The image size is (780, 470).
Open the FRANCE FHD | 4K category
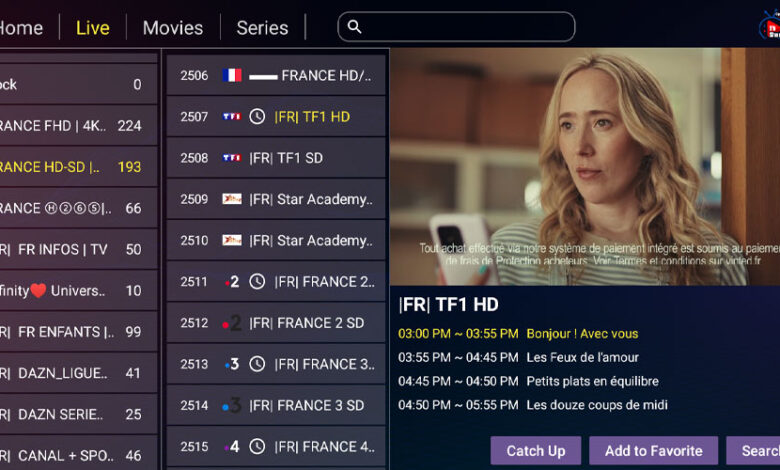click(x=77, y=125)
